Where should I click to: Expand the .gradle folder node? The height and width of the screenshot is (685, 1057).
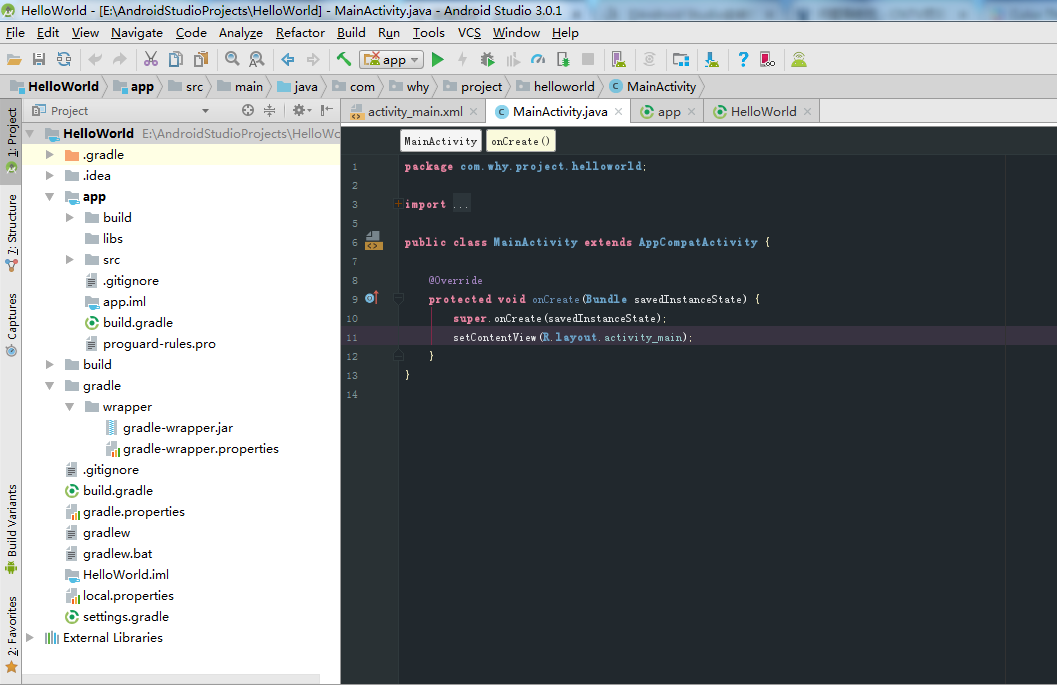tap(49, 154)
